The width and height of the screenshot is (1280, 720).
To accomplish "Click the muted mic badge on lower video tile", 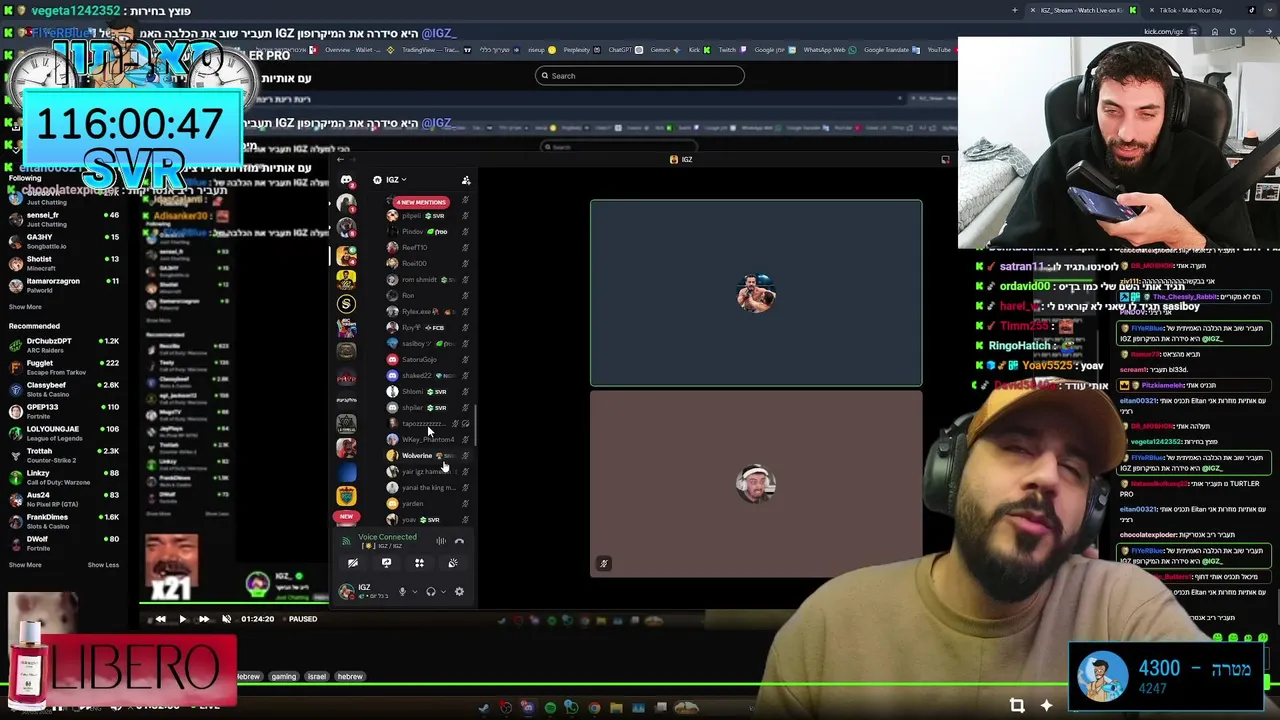I will coord(603,563).
